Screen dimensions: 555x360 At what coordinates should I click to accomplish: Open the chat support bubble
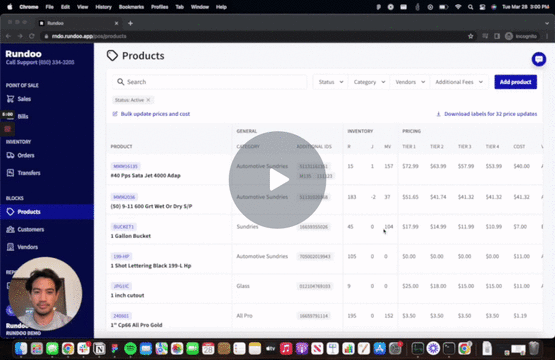(x=539, y=59)
